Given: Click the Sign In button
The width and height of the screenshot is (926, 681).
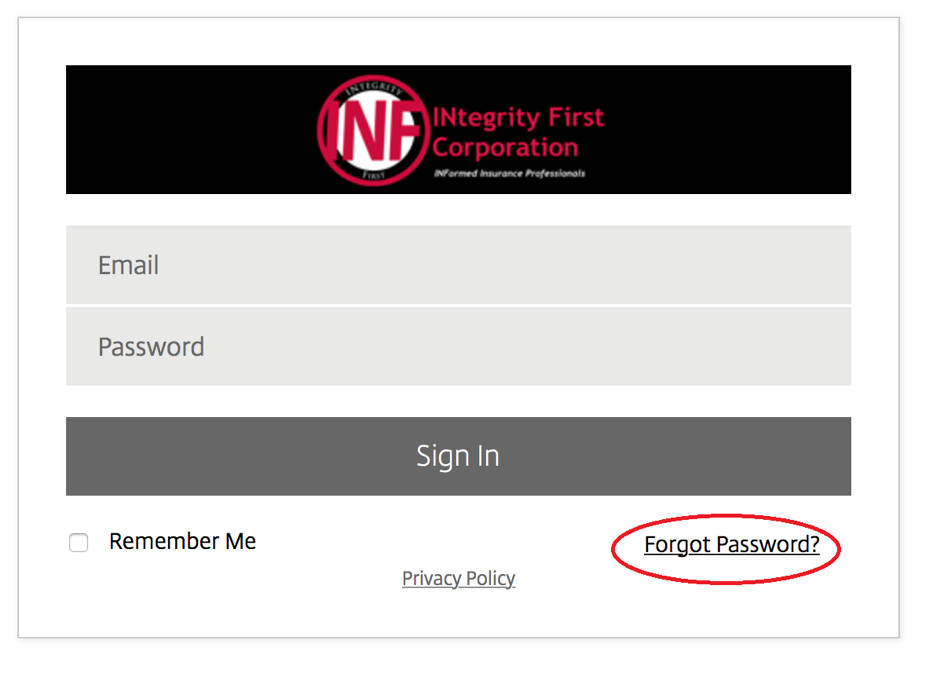Looking at the screenshot, I should pos(458,456).
